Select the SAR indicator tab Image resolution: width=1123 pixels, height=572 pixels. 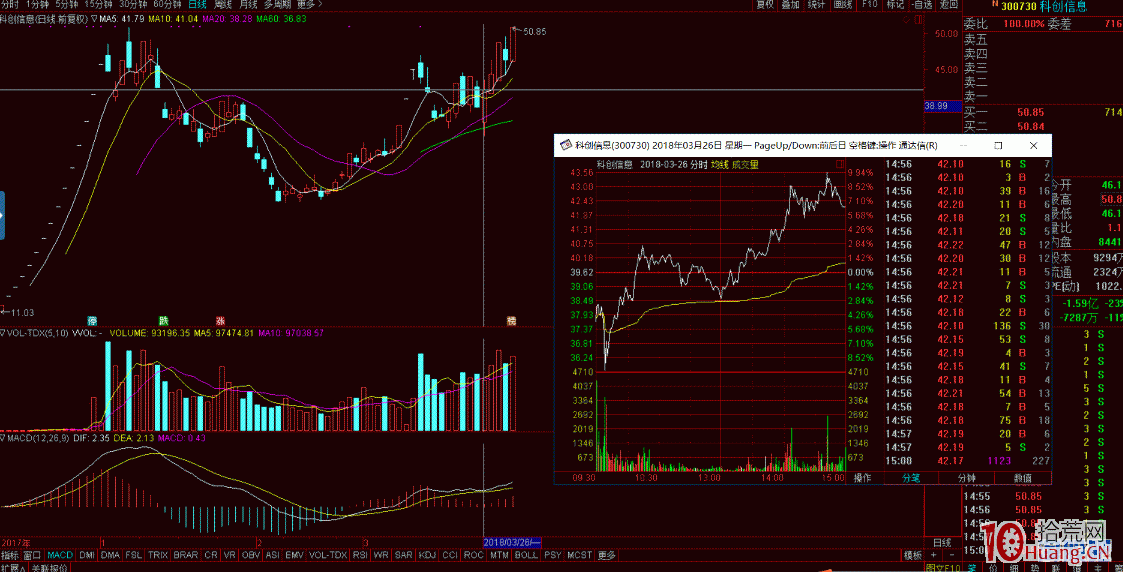pyautogui.click(x=404, y=555)
